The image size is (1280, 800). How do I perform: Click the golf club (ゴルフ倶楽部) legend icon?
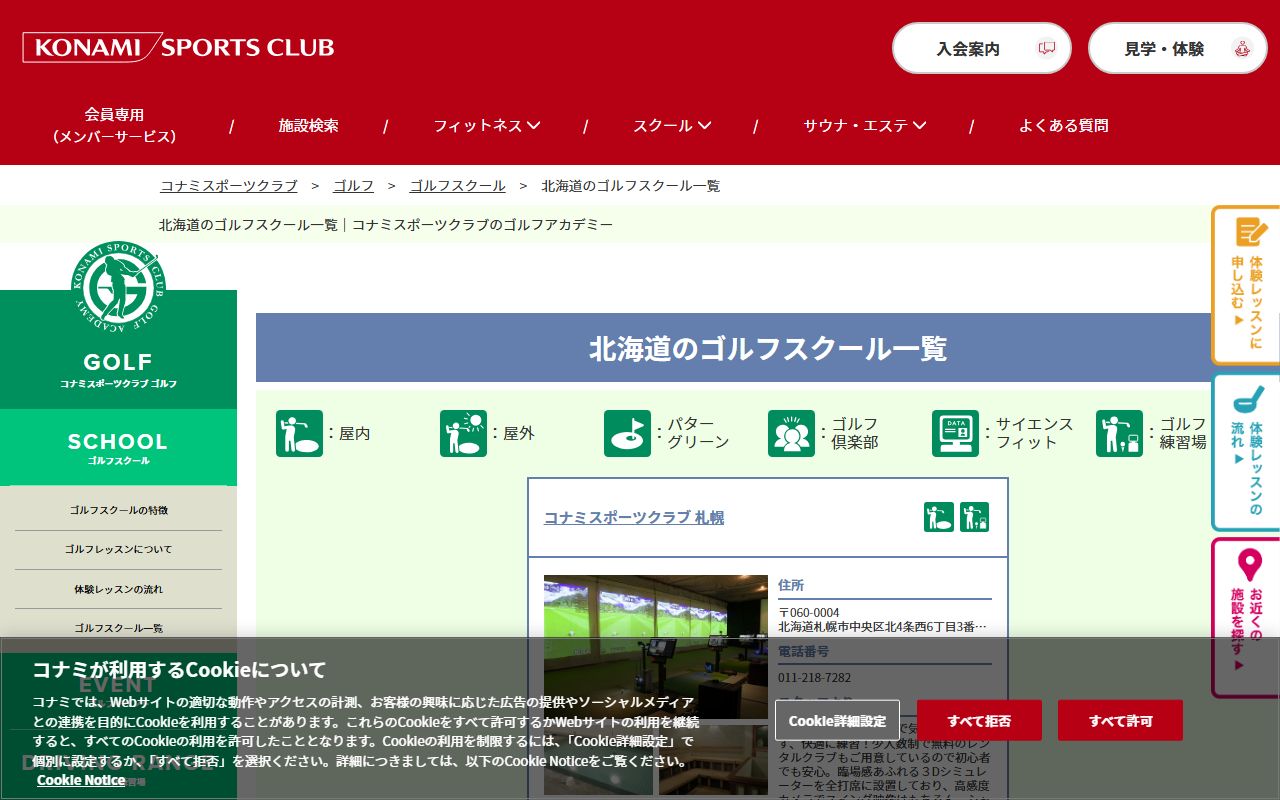tap(791, 433)
